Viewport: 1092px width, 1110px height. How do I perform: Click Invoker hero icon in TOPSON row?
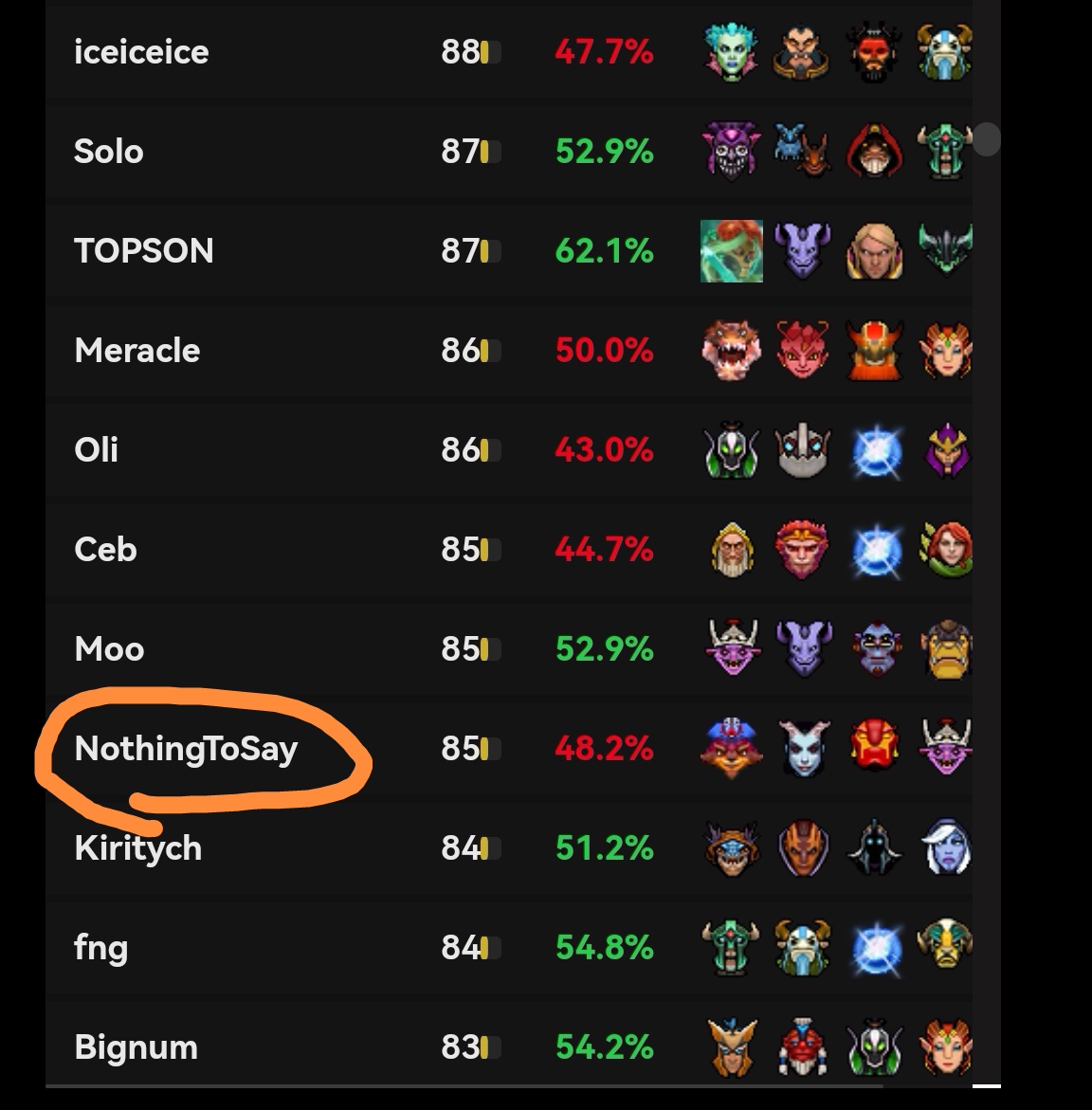click(x=874, y=250)
